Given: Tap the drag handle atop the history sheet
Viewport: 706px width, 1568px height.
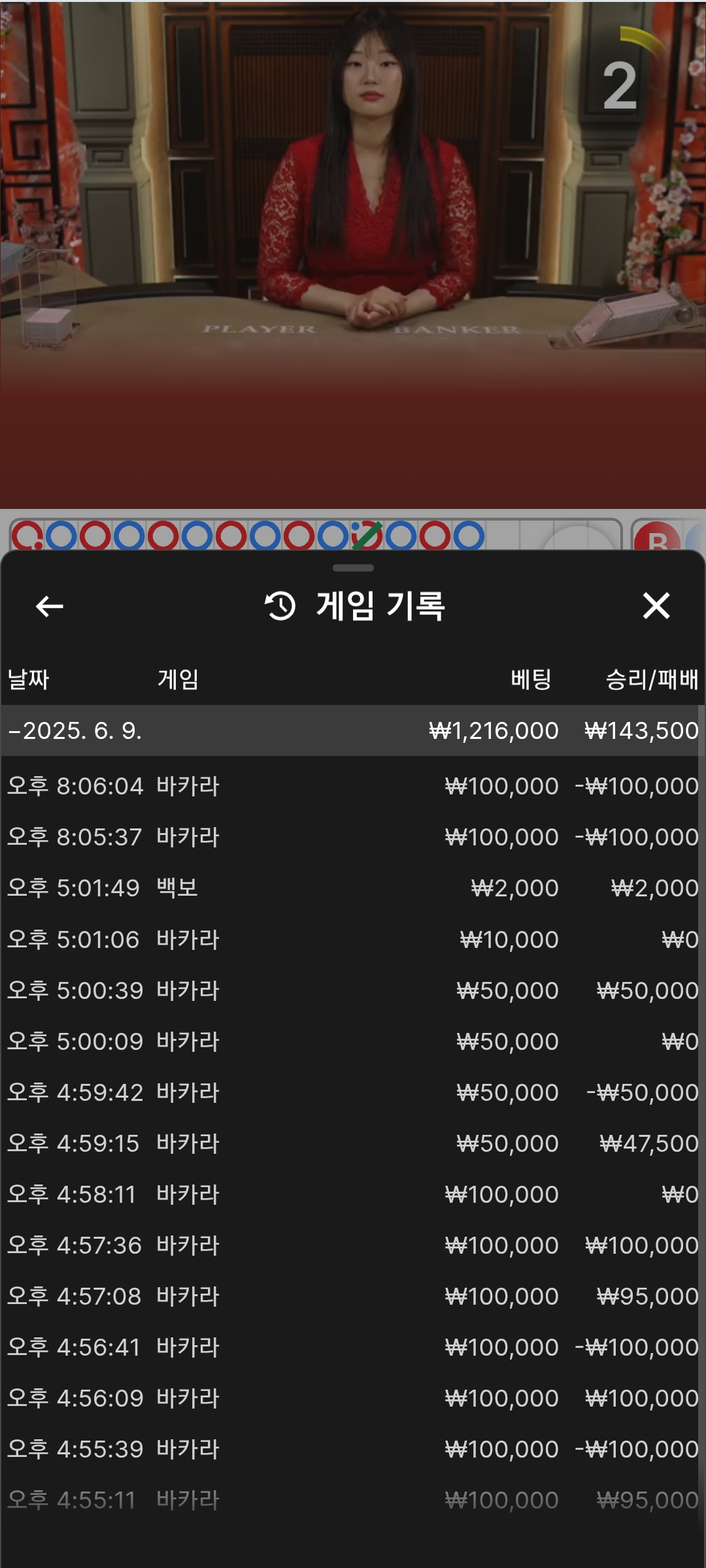Looking at the screenshot, I should click(353, 568).
